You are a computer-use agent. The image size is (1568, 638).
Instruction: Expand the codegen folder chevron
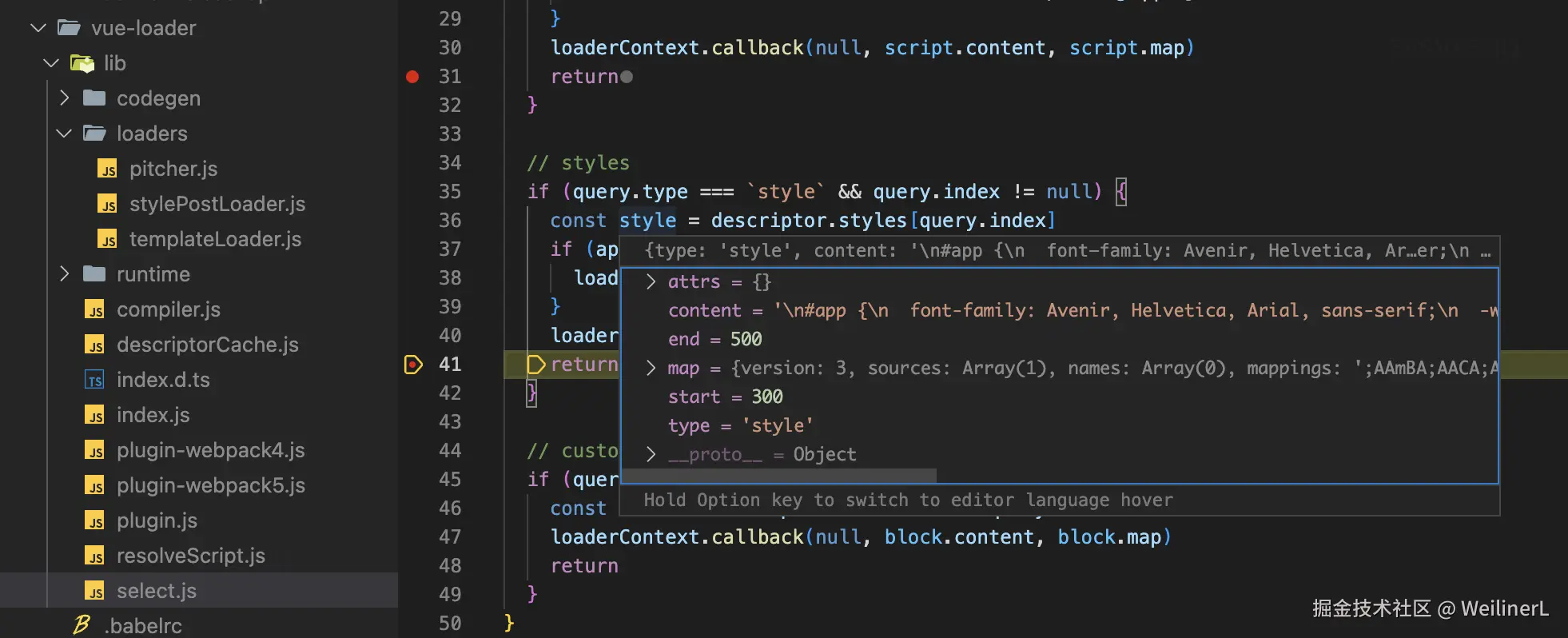coord(65,98)
